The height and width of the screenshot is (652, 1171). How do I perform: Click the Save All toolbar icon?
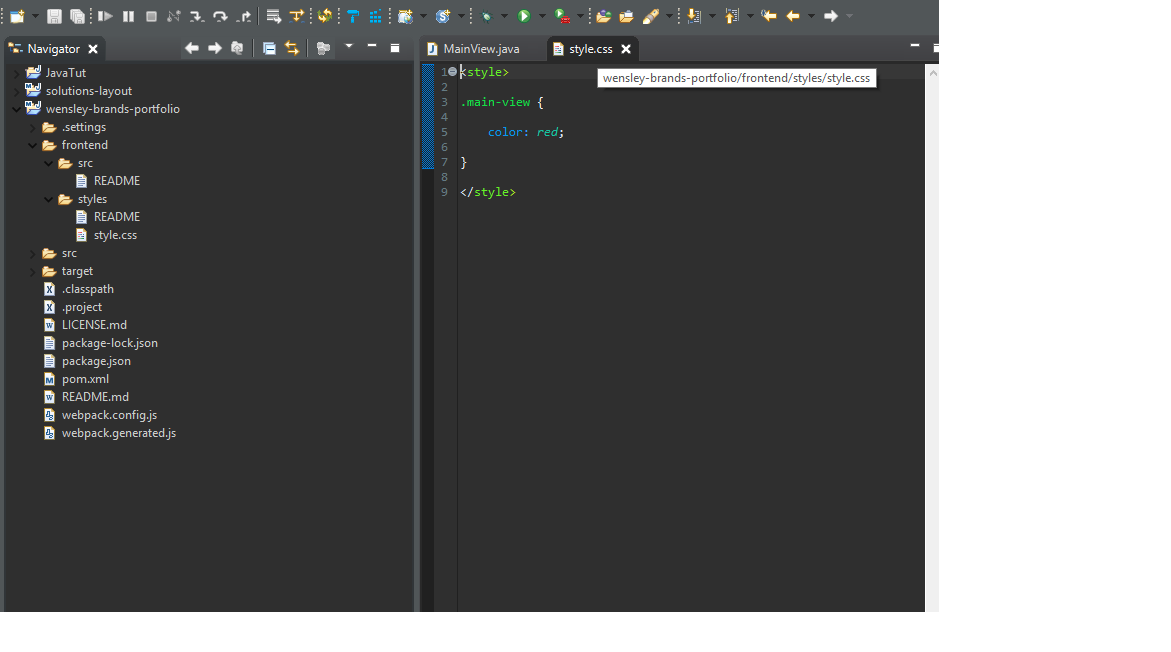[77, 16]
